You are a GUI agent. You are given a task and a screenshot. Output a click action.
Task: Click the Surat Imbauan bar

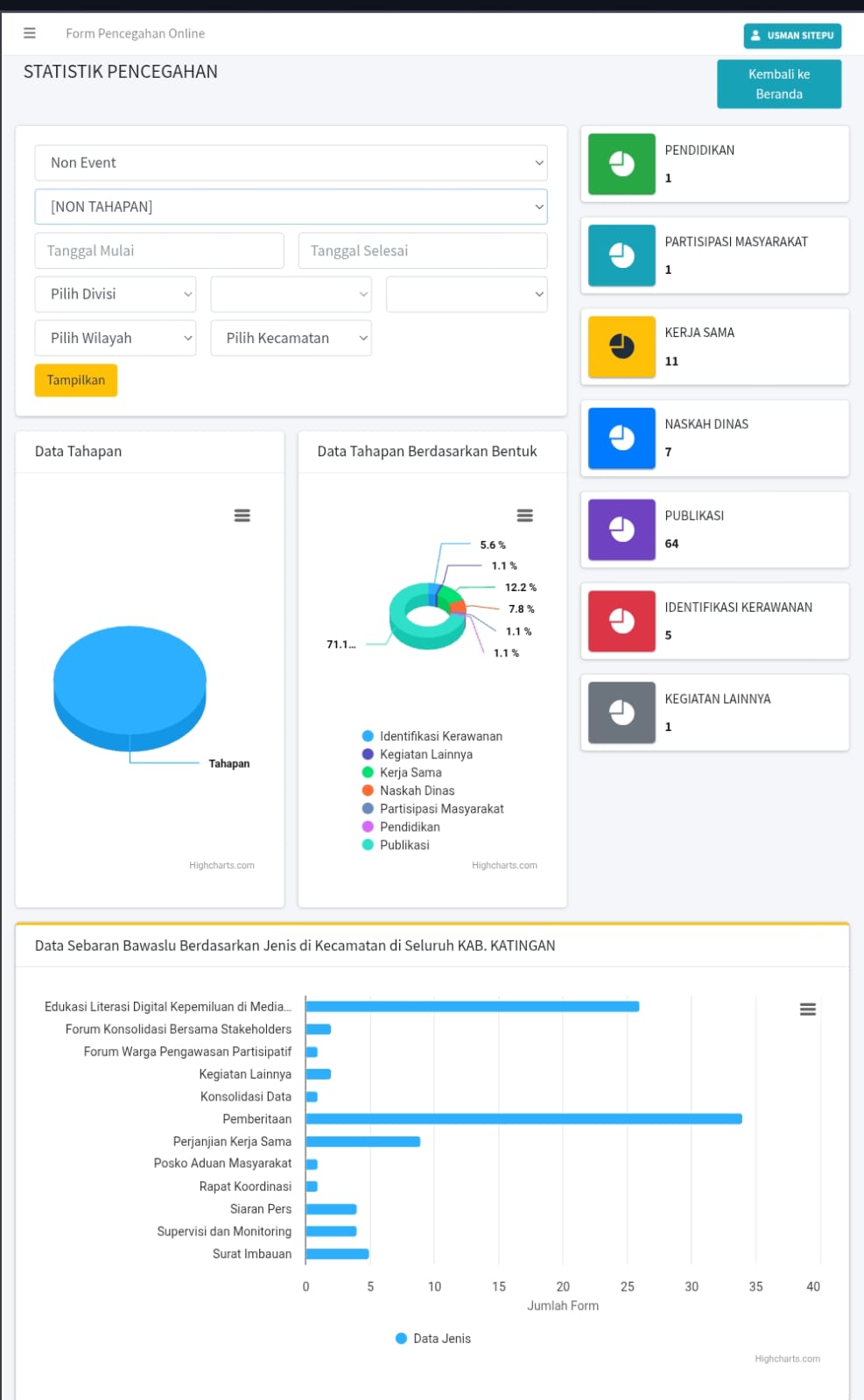point(338,1254)
